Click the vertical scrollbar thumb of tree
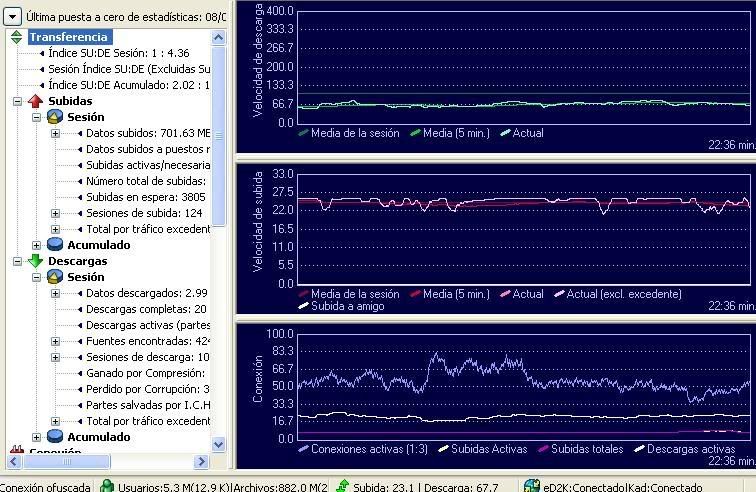The height and width of the screenshot is (492, 756). coord(218,136)
